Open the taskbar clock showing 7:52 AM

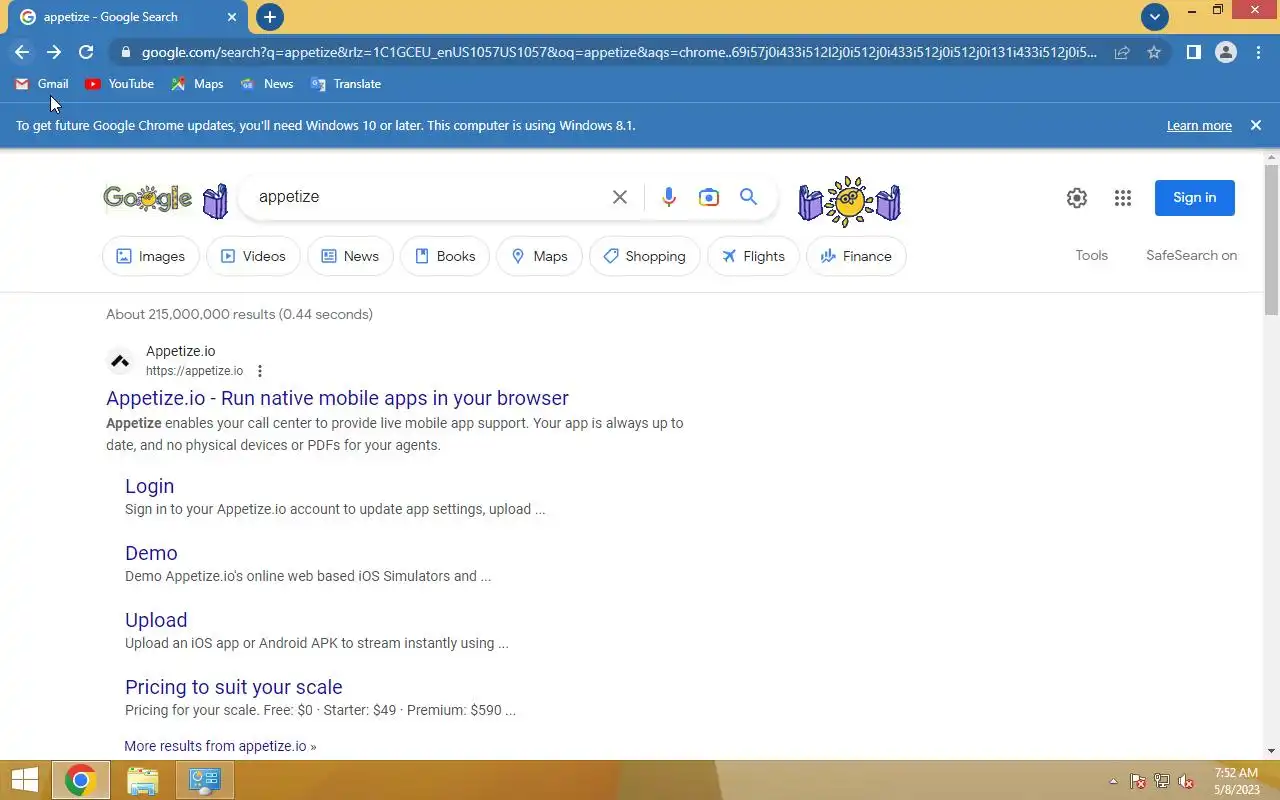pos(1237,781)
